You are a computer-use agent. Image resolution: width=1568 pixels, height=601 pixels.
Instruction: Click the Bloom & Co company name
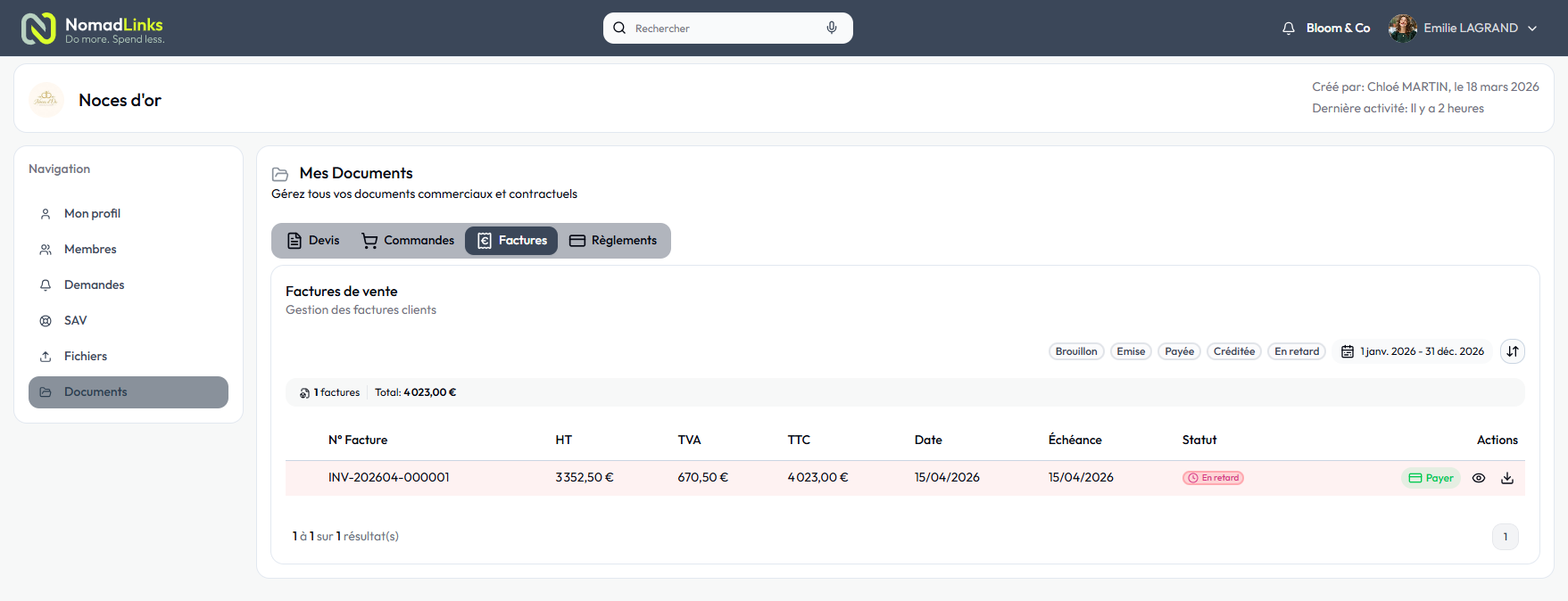pyautogui.click(x=1338, y=29)
